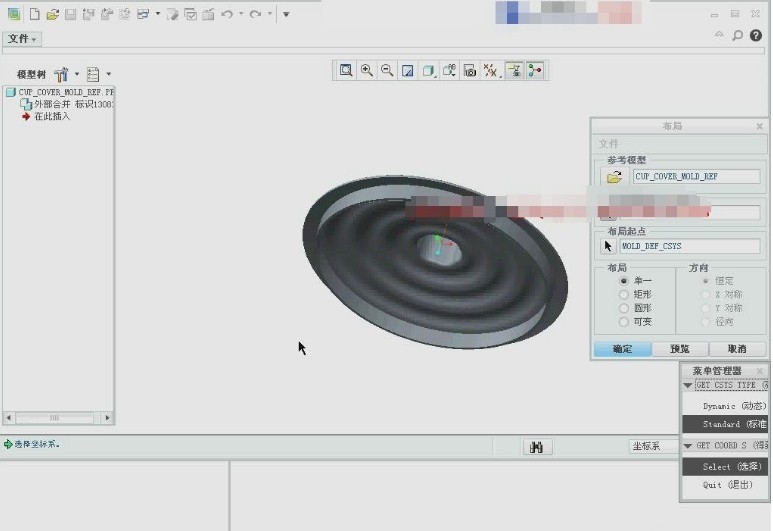Open dropdown beside model tree settings icon
This screenshot has width=773, height=531.
point(77,74)
